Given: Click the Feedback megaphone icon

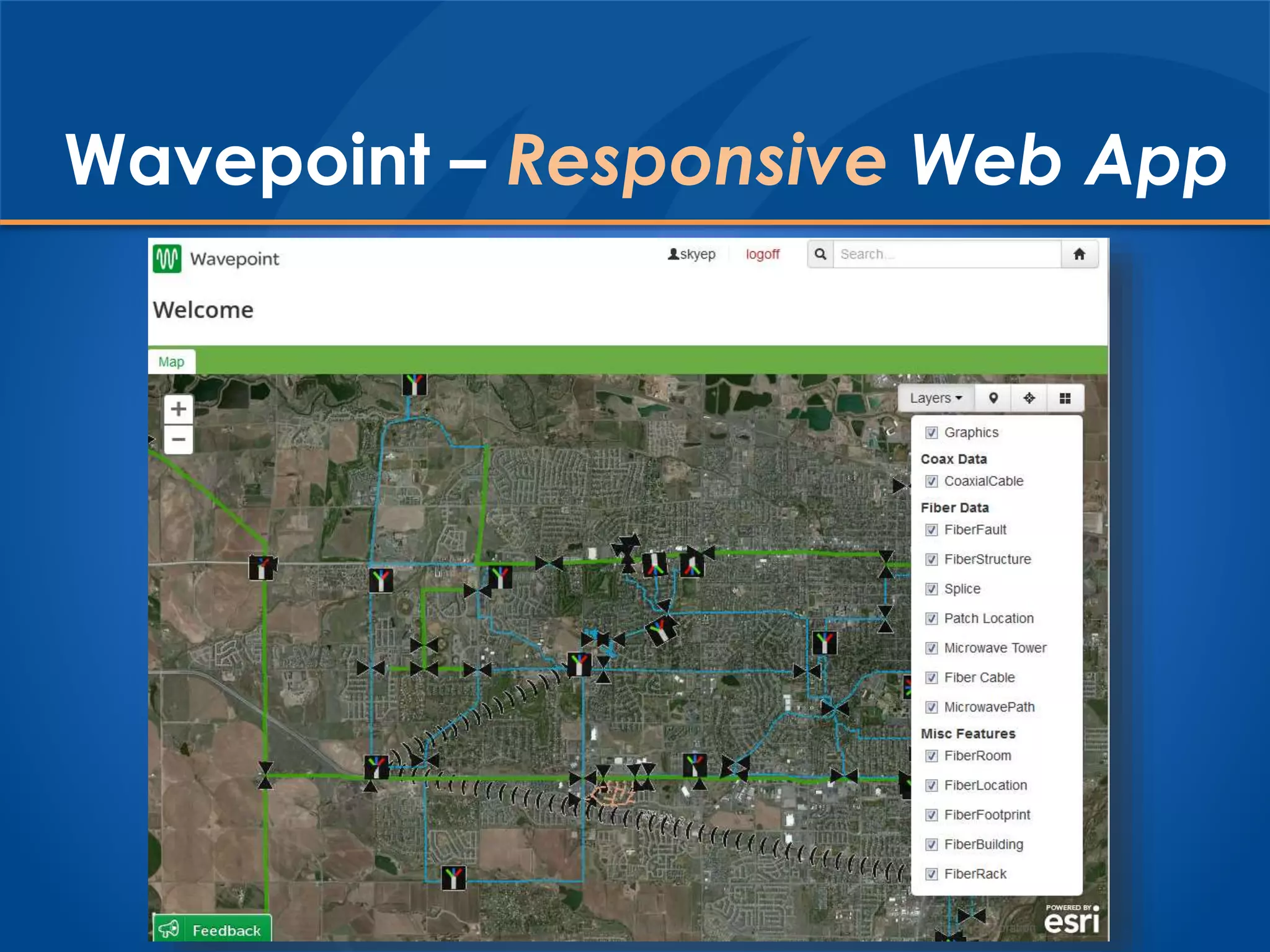Looking at the screenshot, I should click(168, 929).
